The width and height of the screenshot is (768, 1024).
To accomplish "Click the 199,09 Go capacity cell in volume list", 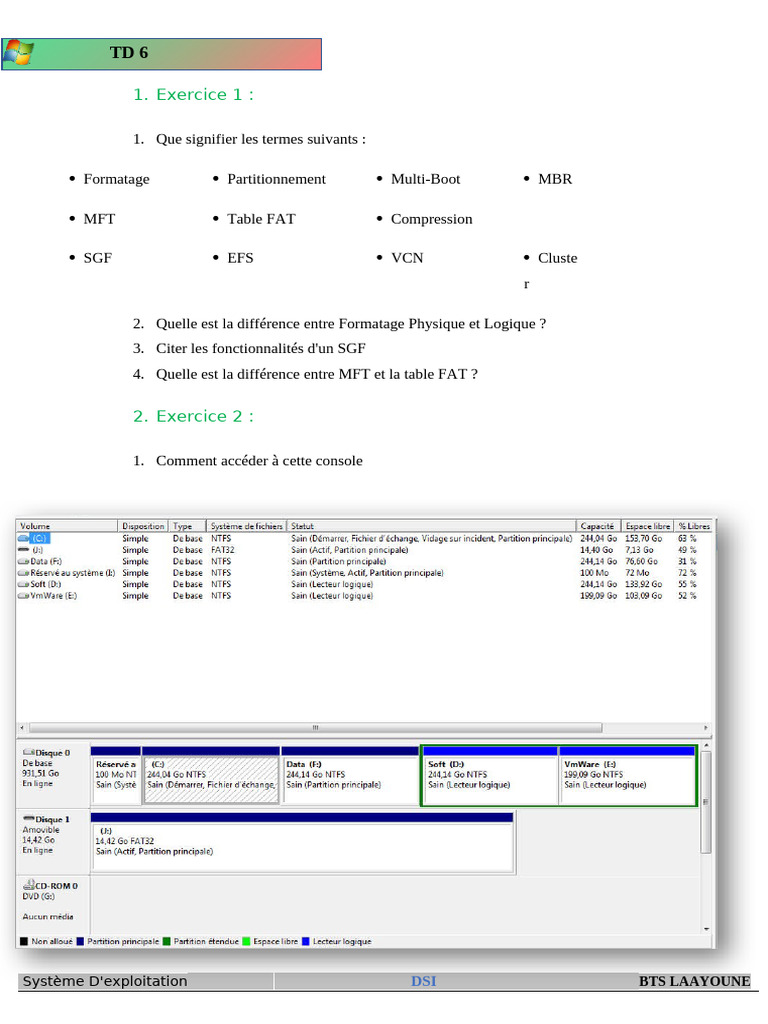I will [x=598, y=596].
